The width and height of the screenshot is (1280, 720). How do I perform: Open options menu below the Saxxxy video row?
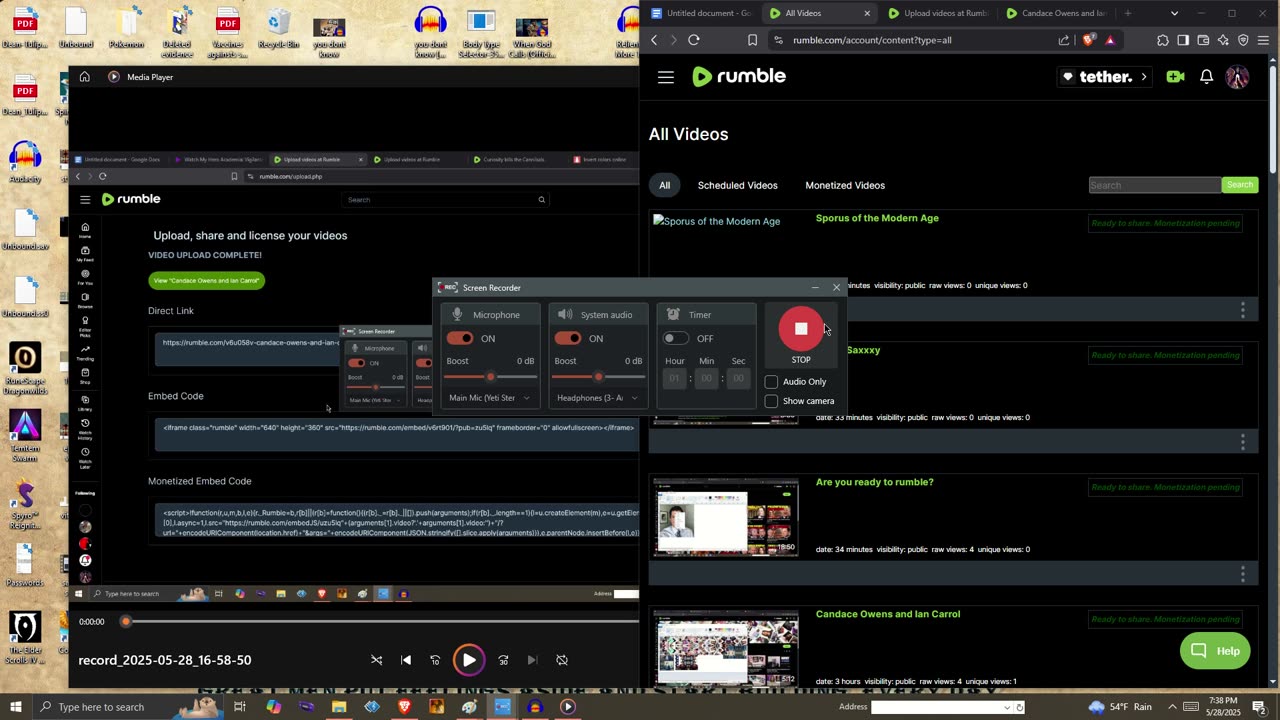(x=1243, y=442)
